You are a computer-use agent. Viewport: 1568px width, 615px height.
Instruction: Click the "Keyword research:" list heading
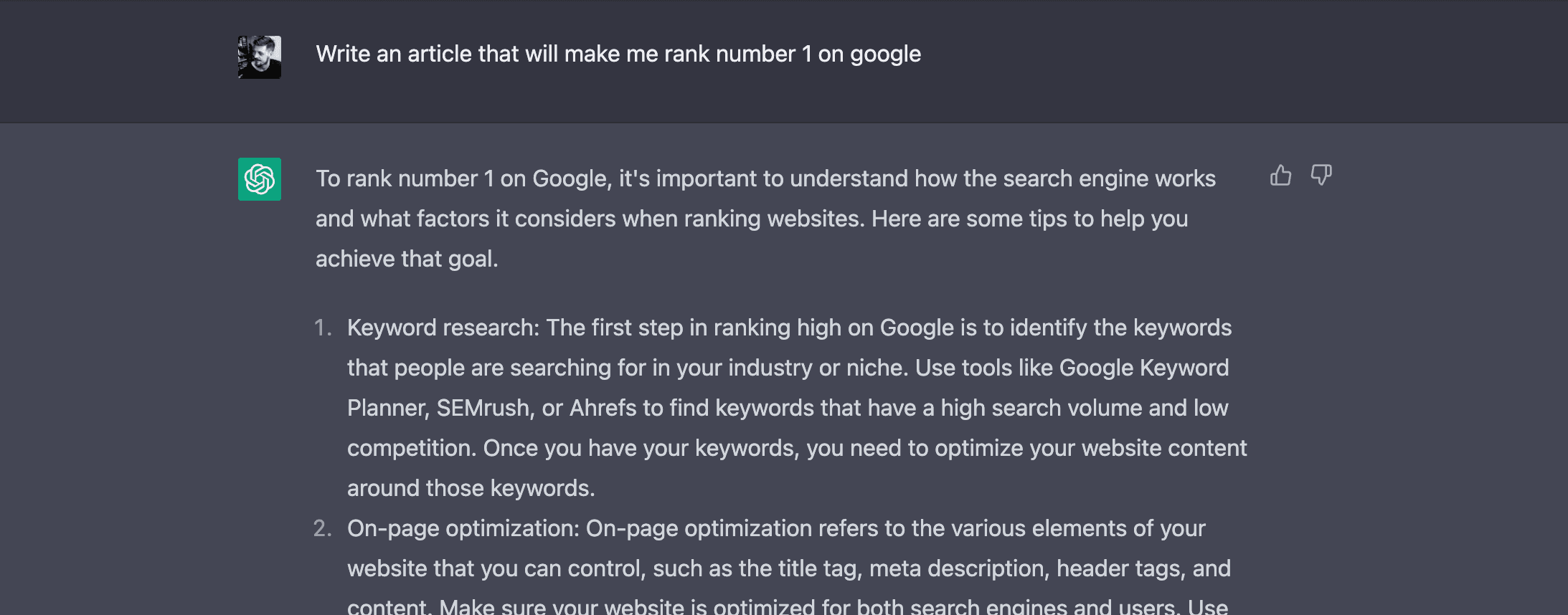click(443, 328)
